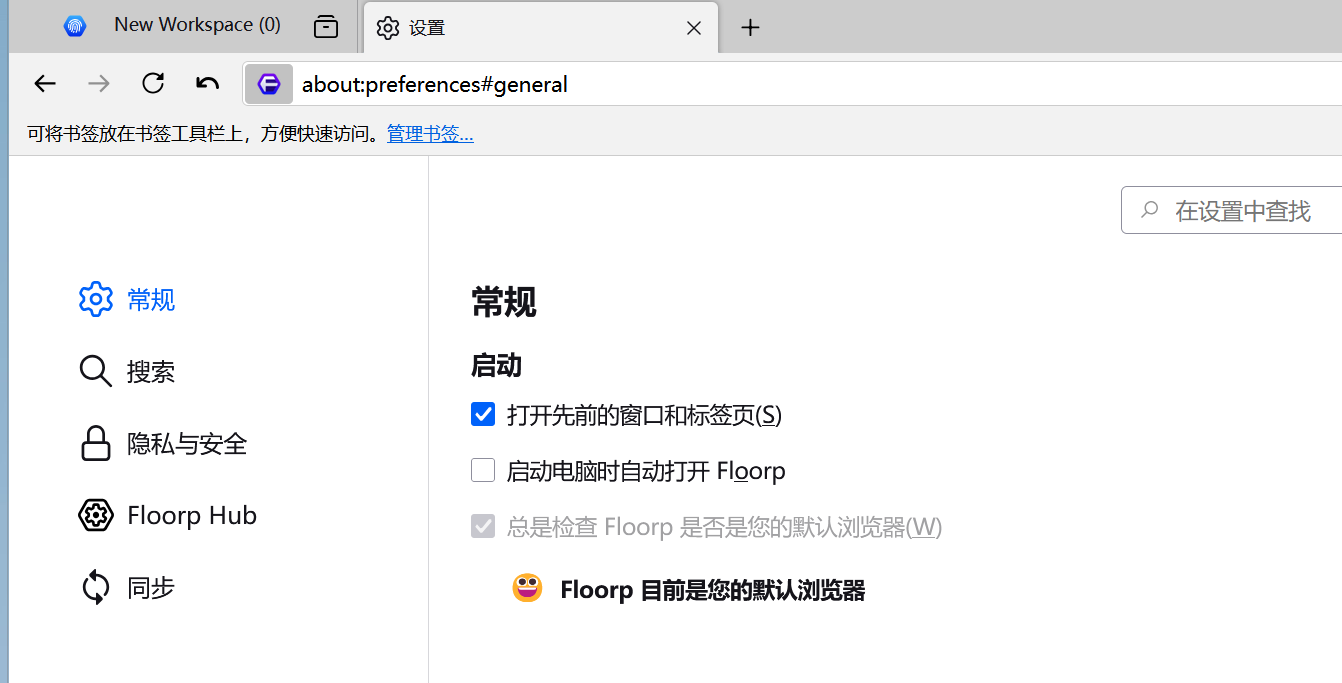Uncheck 打开先前的窗口和标签页 checkbox
The height and width of the screenshot is (683, 1342).
pyautogui.click(x=483, y=414)
